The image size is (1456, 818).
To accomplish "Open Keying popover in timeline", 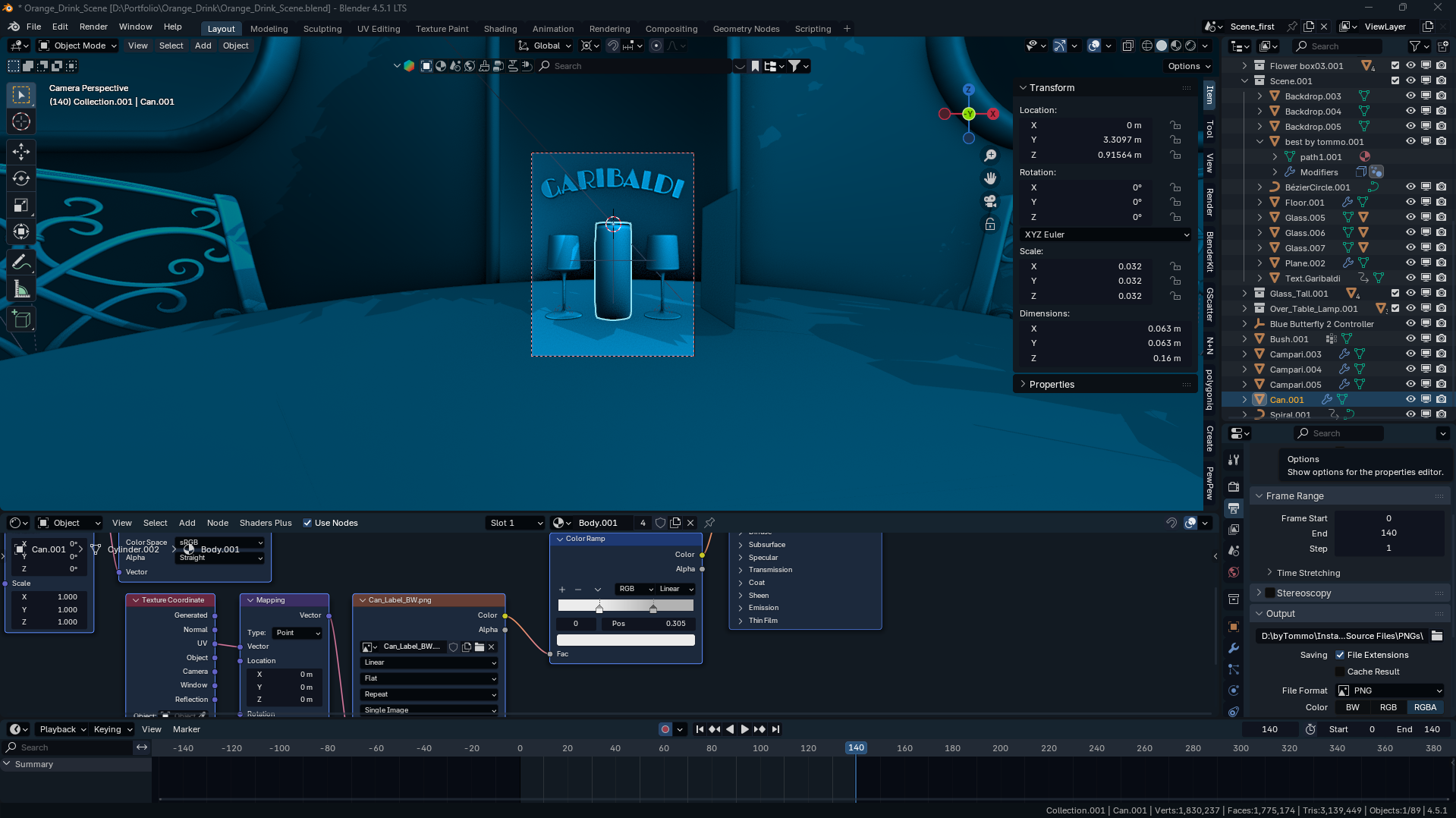I will [x=112, y=729].
